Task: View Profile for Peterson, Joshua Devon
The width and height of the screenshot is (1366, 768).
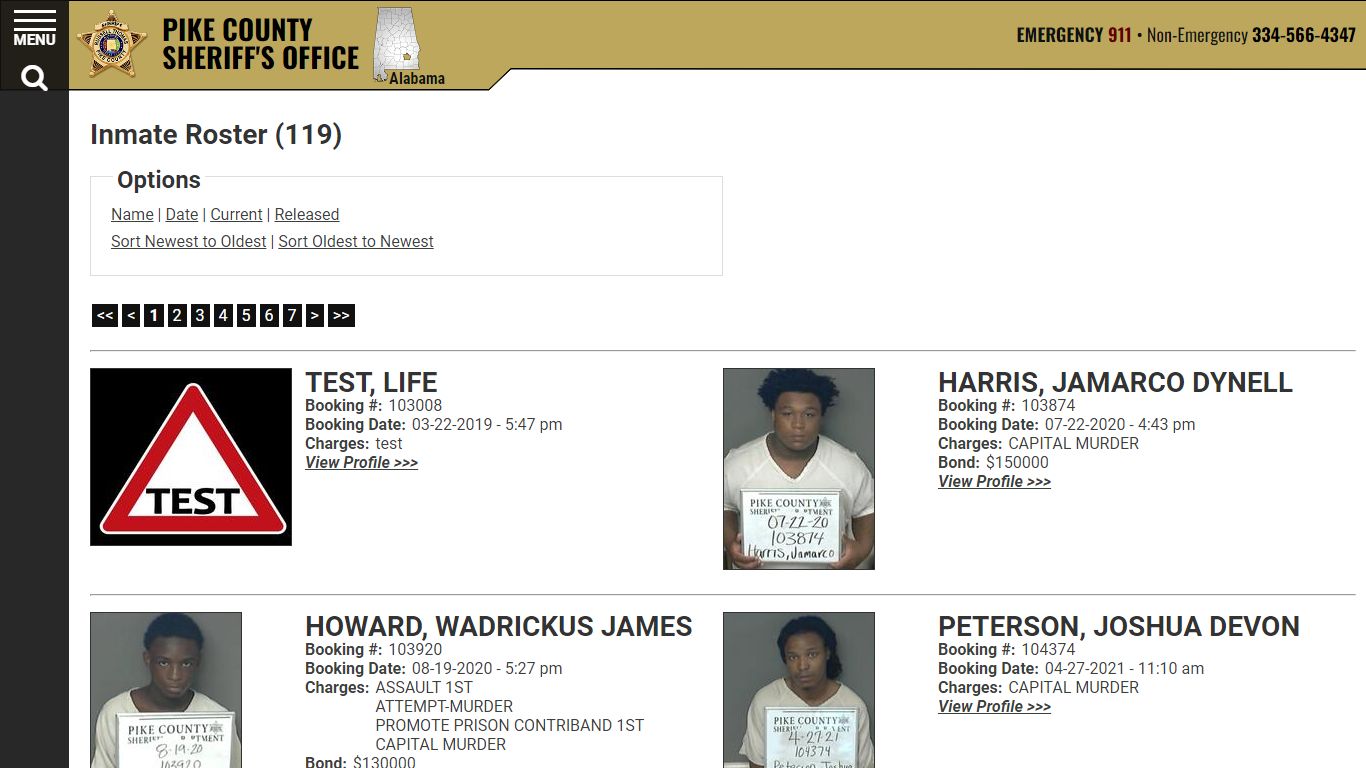Action: (x=994, y=706)
